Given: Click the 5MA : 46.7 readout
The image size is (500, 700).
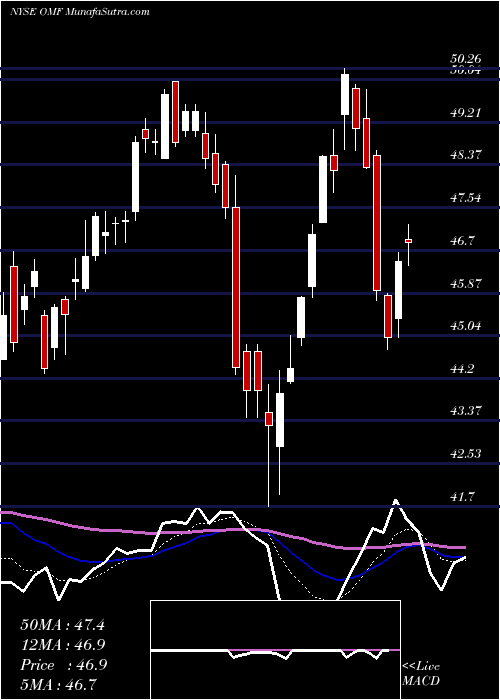Looking at the screenshot, I should pos(58,684).
